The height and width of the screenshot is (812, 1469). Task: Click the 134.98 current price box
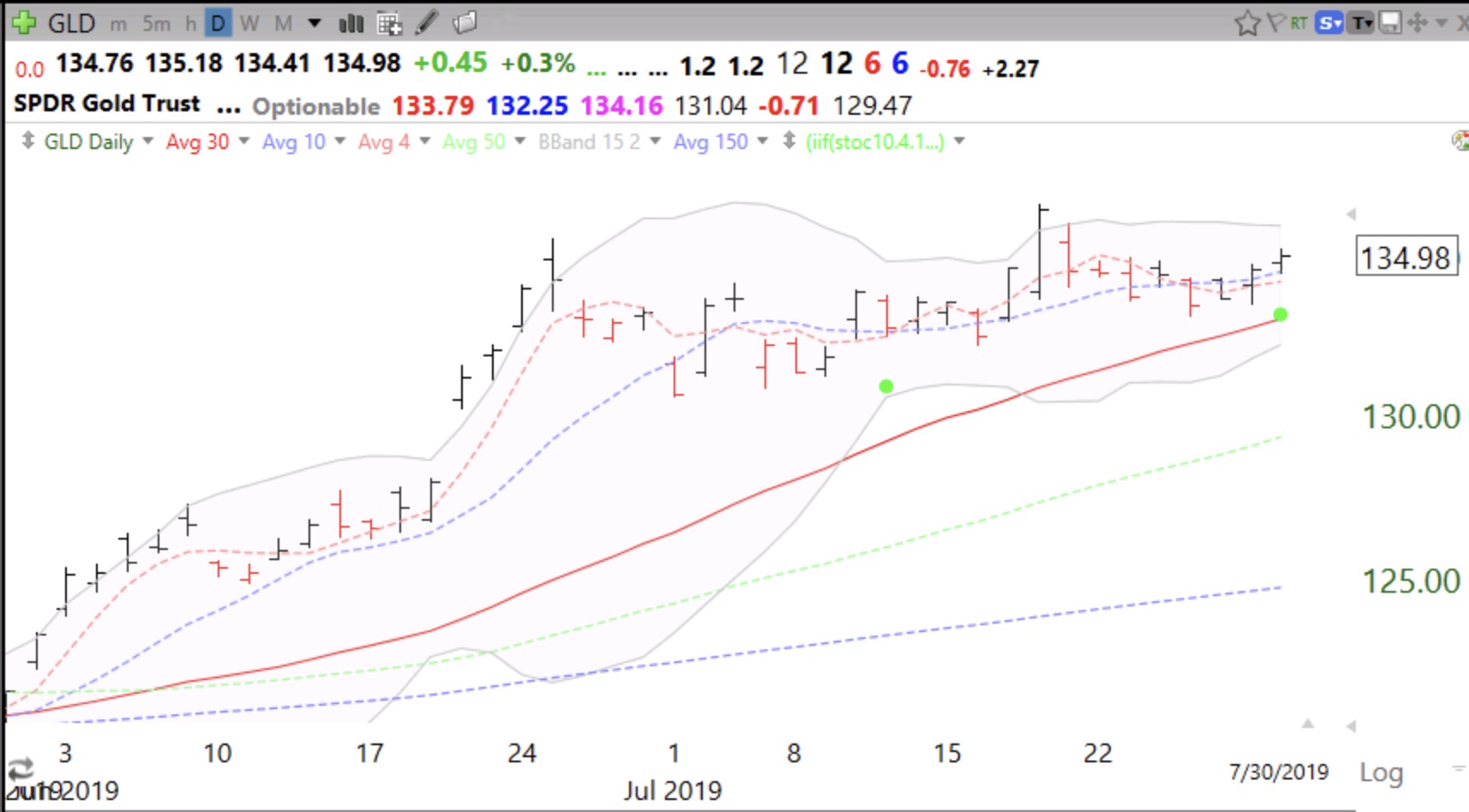(x=1406, y=257)
